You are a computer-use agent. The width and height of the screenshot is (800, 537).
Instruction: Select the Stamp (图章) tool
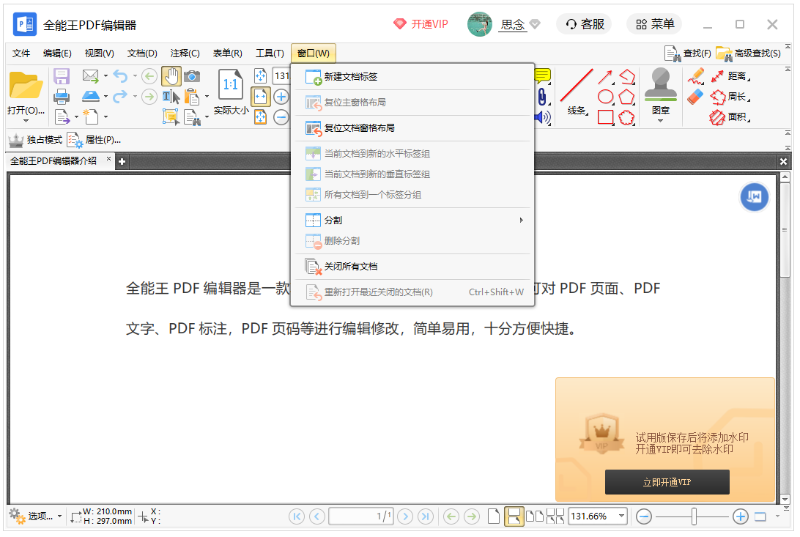[660, 91]
